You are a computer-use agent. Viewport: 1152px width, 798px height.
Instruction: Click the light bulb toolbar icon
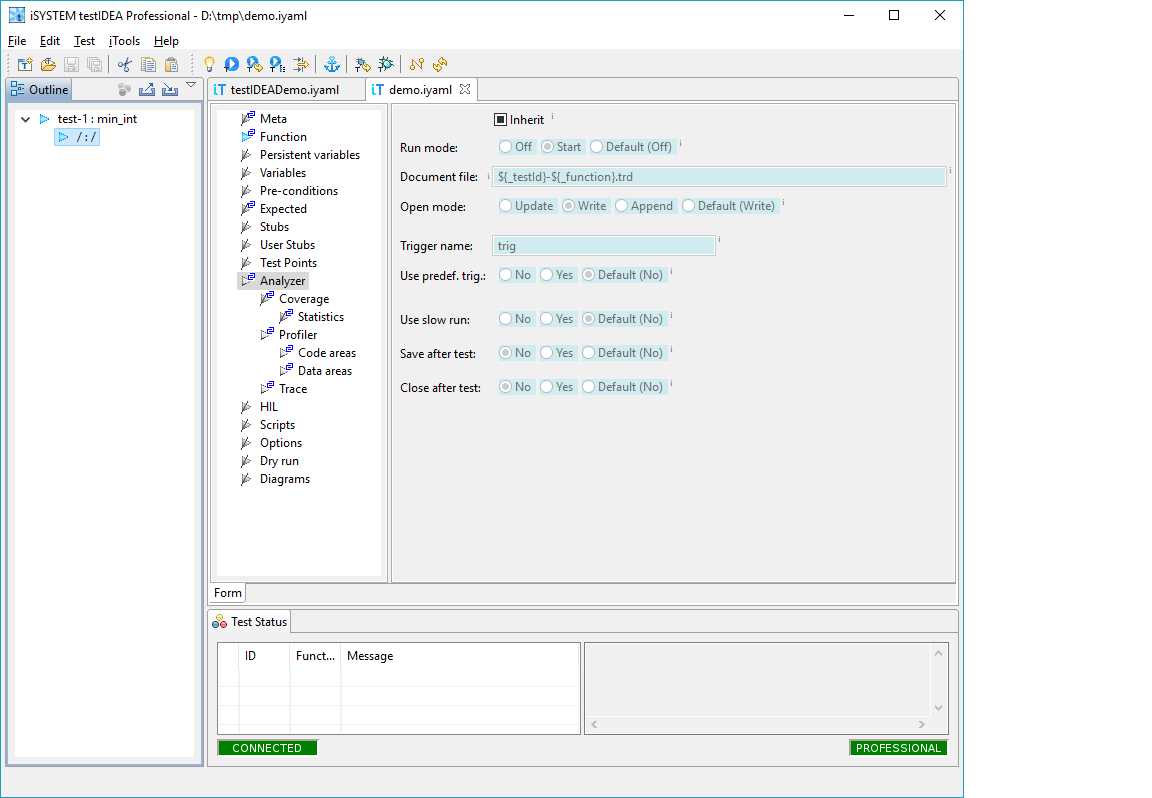coord(209,65)
